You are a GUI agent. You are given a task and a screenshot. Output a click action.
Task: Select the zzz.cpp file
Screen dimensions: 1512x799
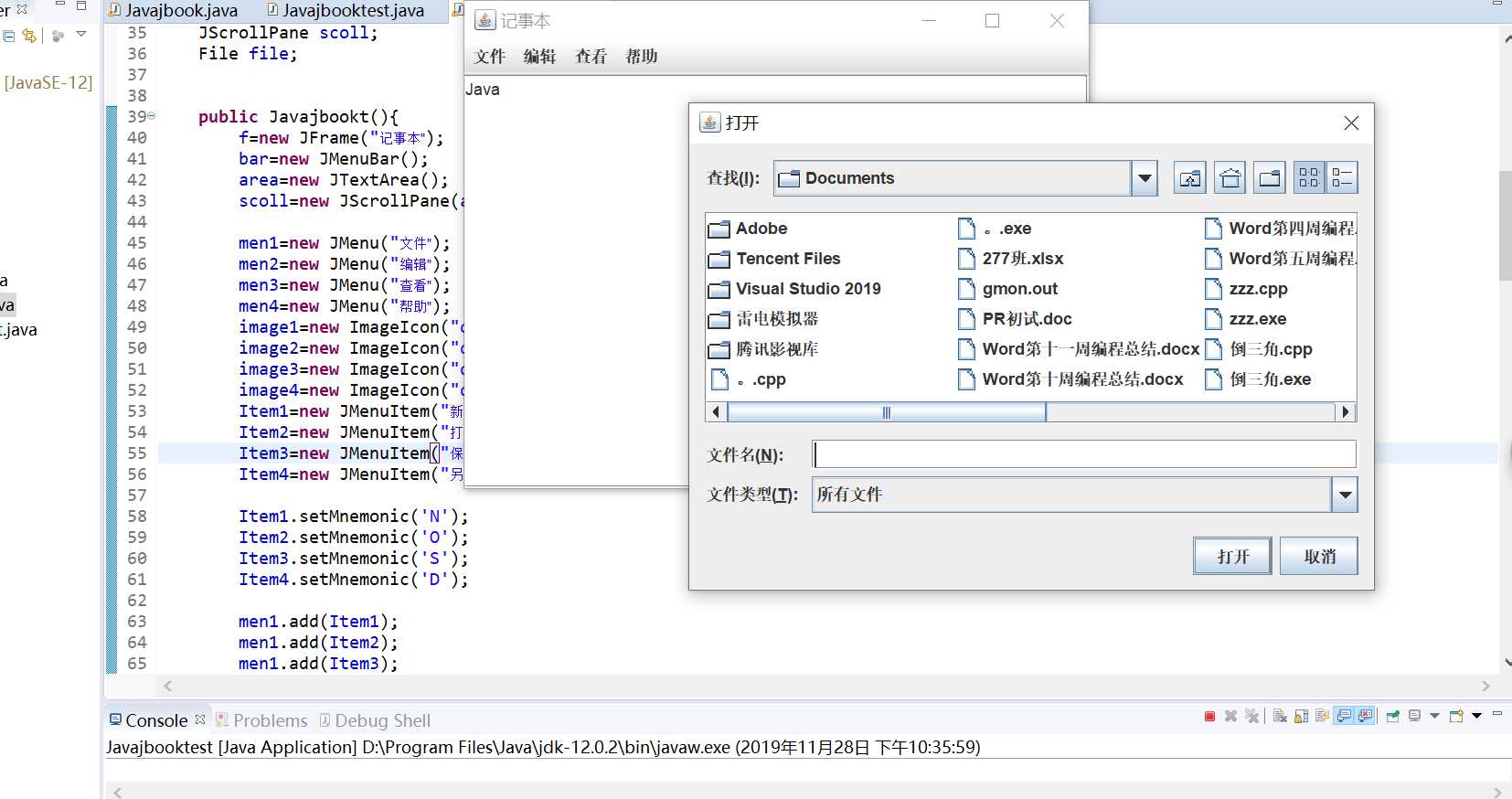point(1246,289)
